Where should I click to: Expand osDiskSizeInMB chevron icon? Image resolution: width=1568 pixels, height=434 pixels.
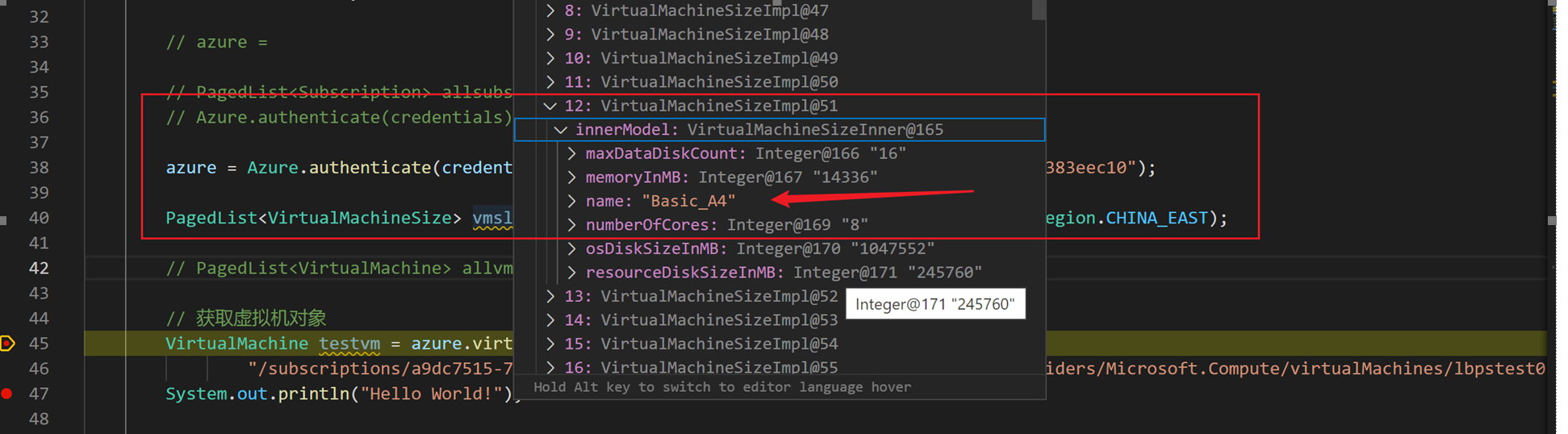coord(571,248)
